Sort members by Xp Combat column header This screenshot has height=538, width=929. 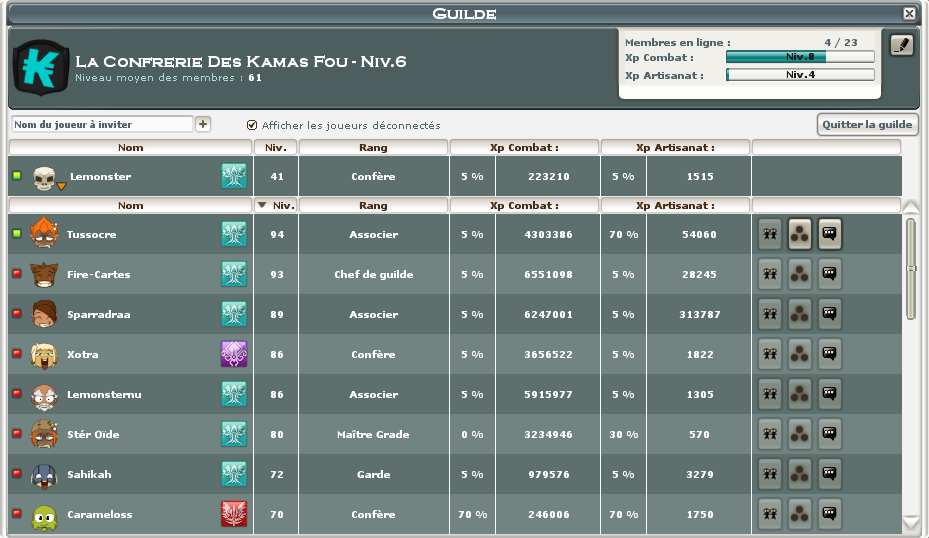coord(524,205)
